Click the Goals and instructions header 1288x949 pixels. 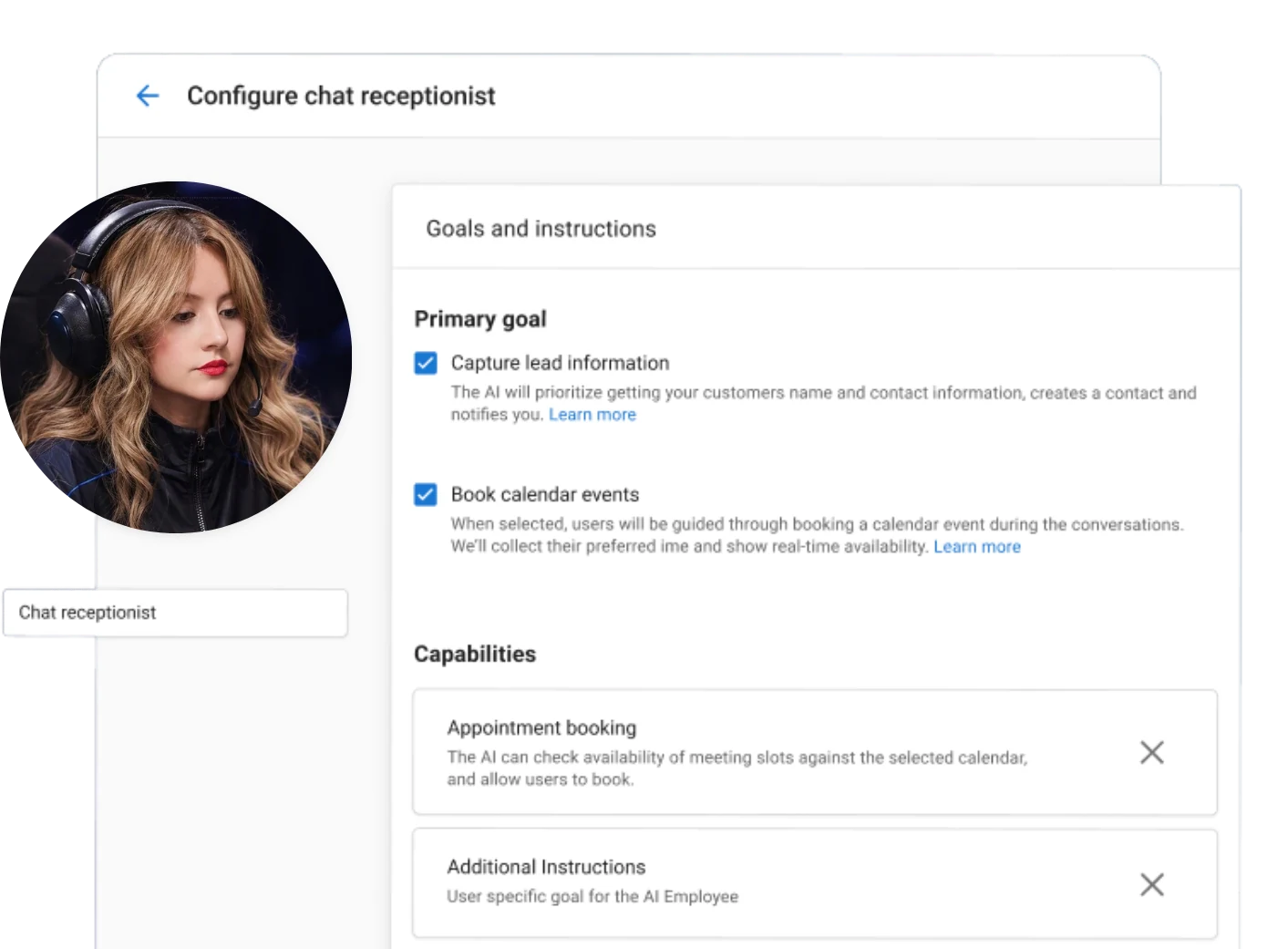541,229
